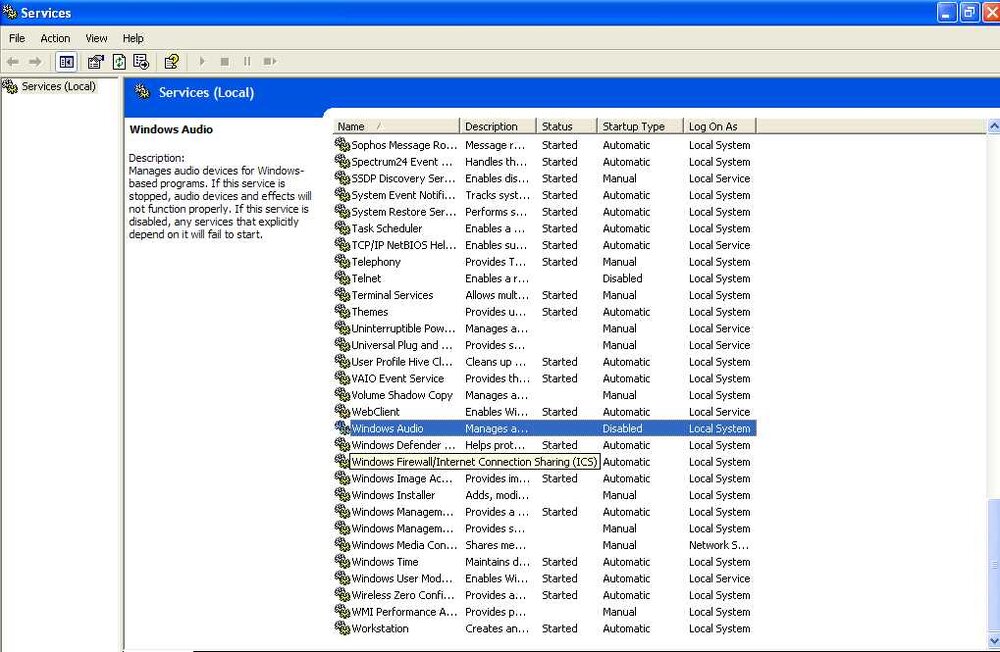Click the gear icon beside Windows Audio row
1000x652 pixels.
342,428
